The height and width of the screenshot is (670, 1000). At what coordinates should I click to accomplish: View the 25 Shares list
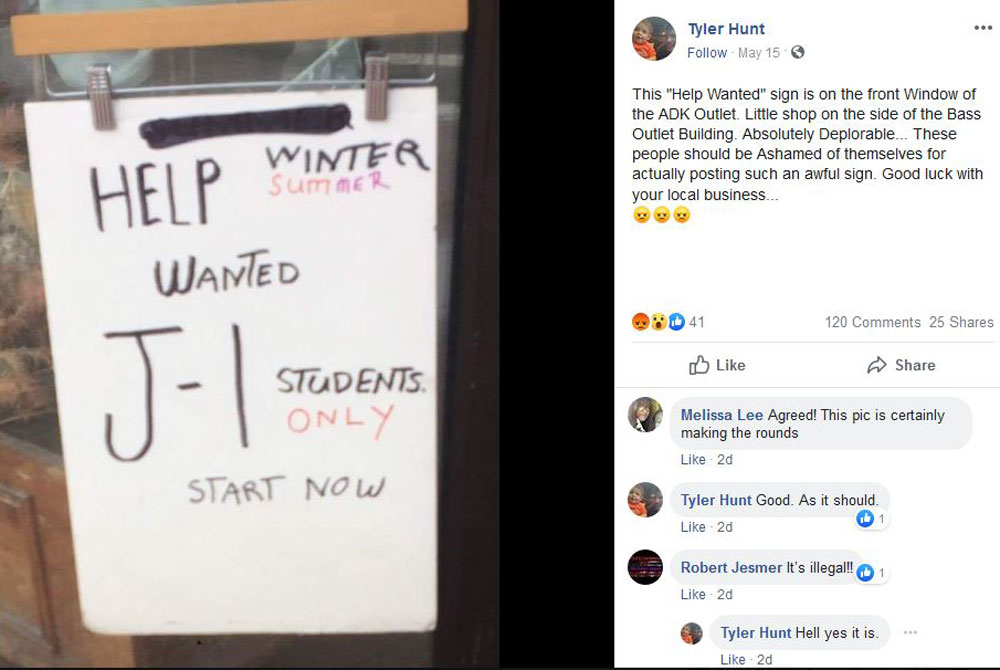[961, 322]
